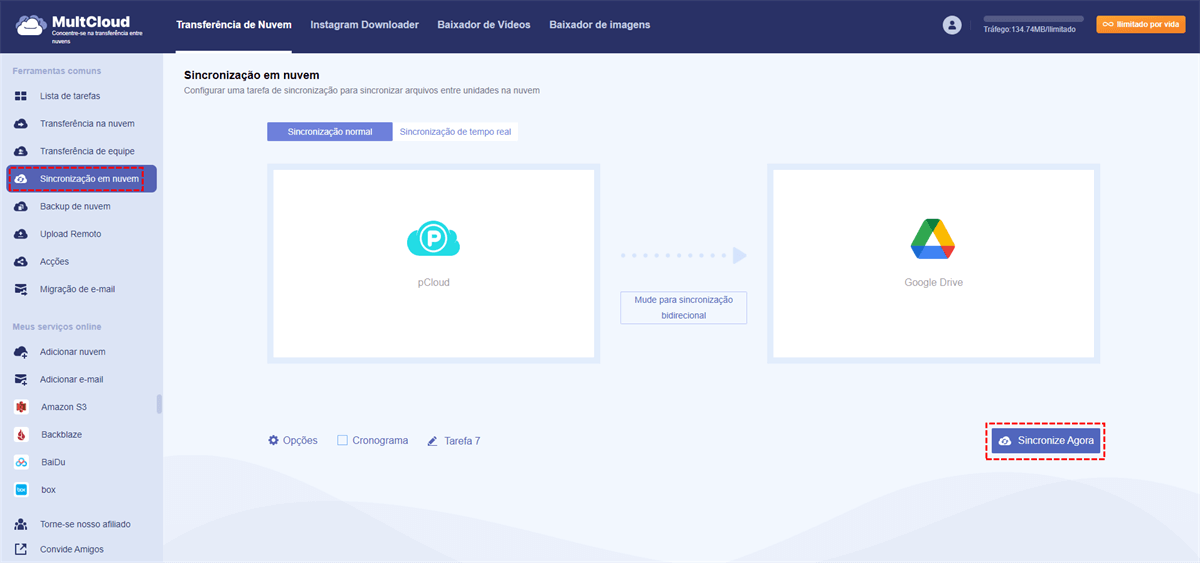1200x563 pixels.
Task: Click the Meus serviços online section label
Action: 57,327
